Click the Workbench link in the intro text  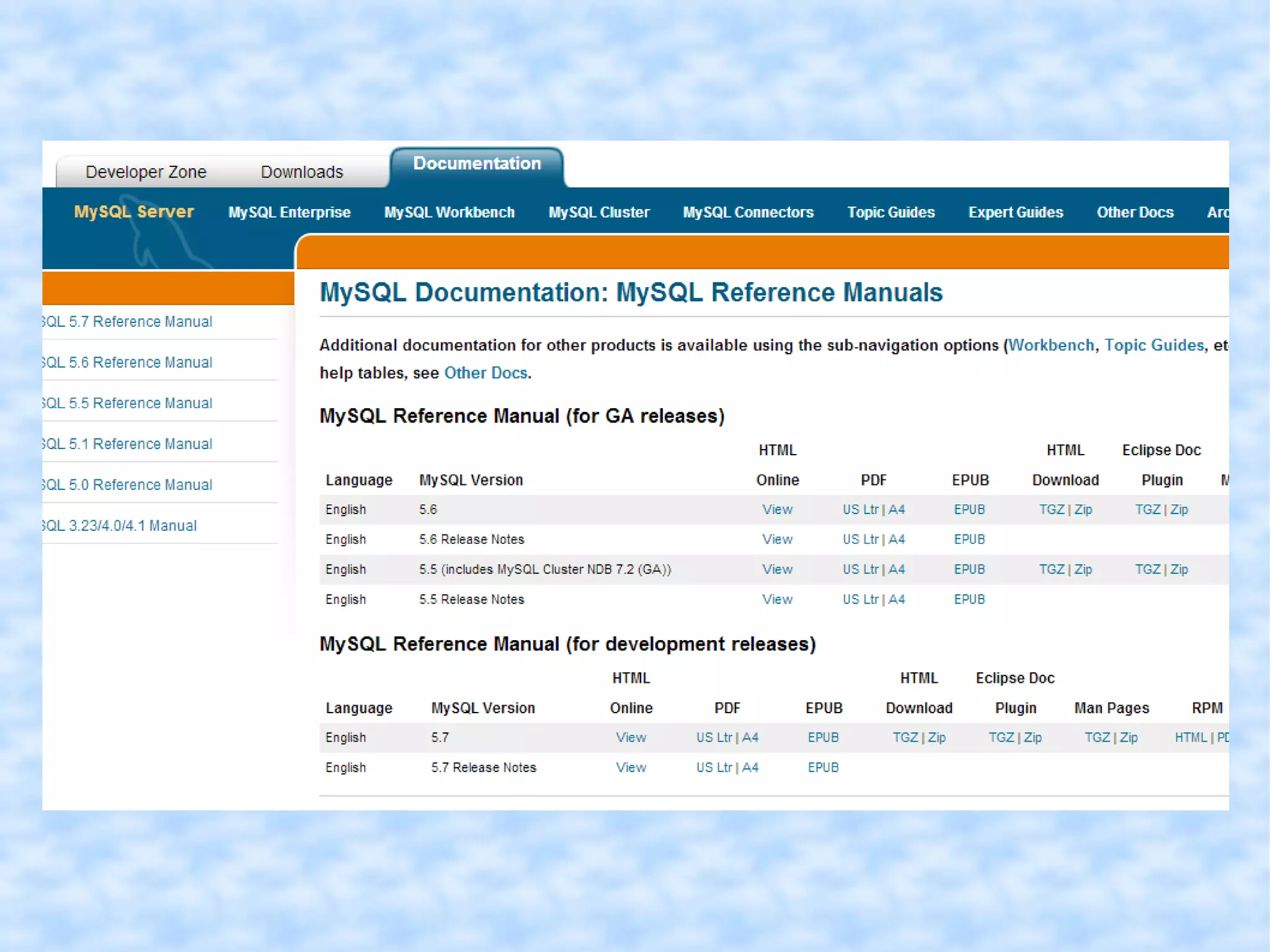1051,345
